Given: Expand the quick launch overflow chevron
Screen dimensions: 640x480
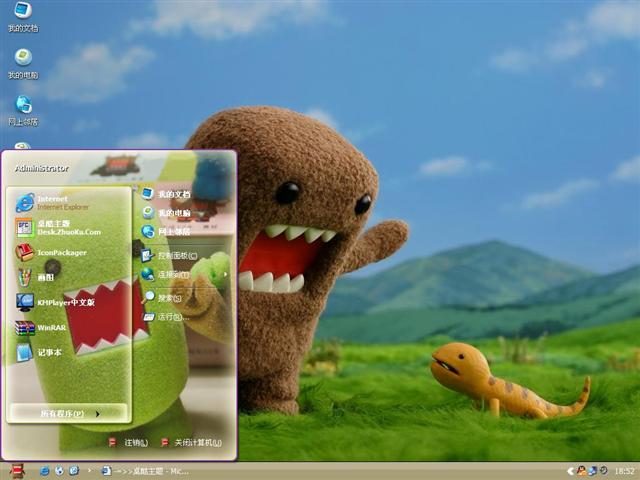Looking at the screenshot, I should point(89,470).
